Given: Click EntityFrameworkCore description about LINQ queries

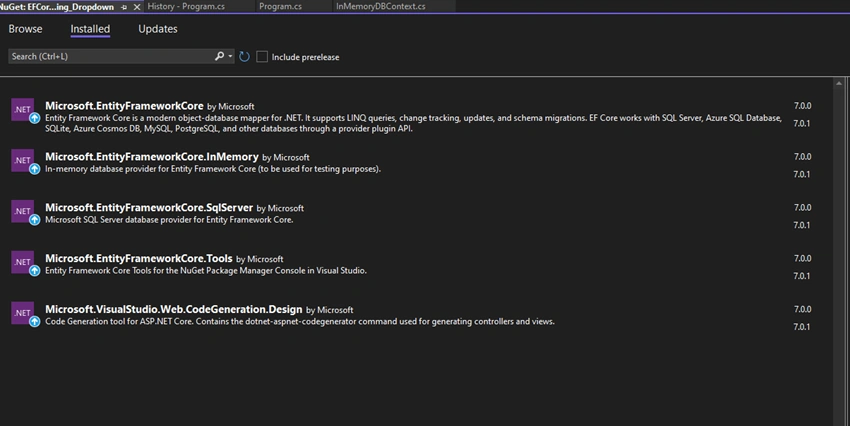Looking at the screenshot, I should pos(413,123).
